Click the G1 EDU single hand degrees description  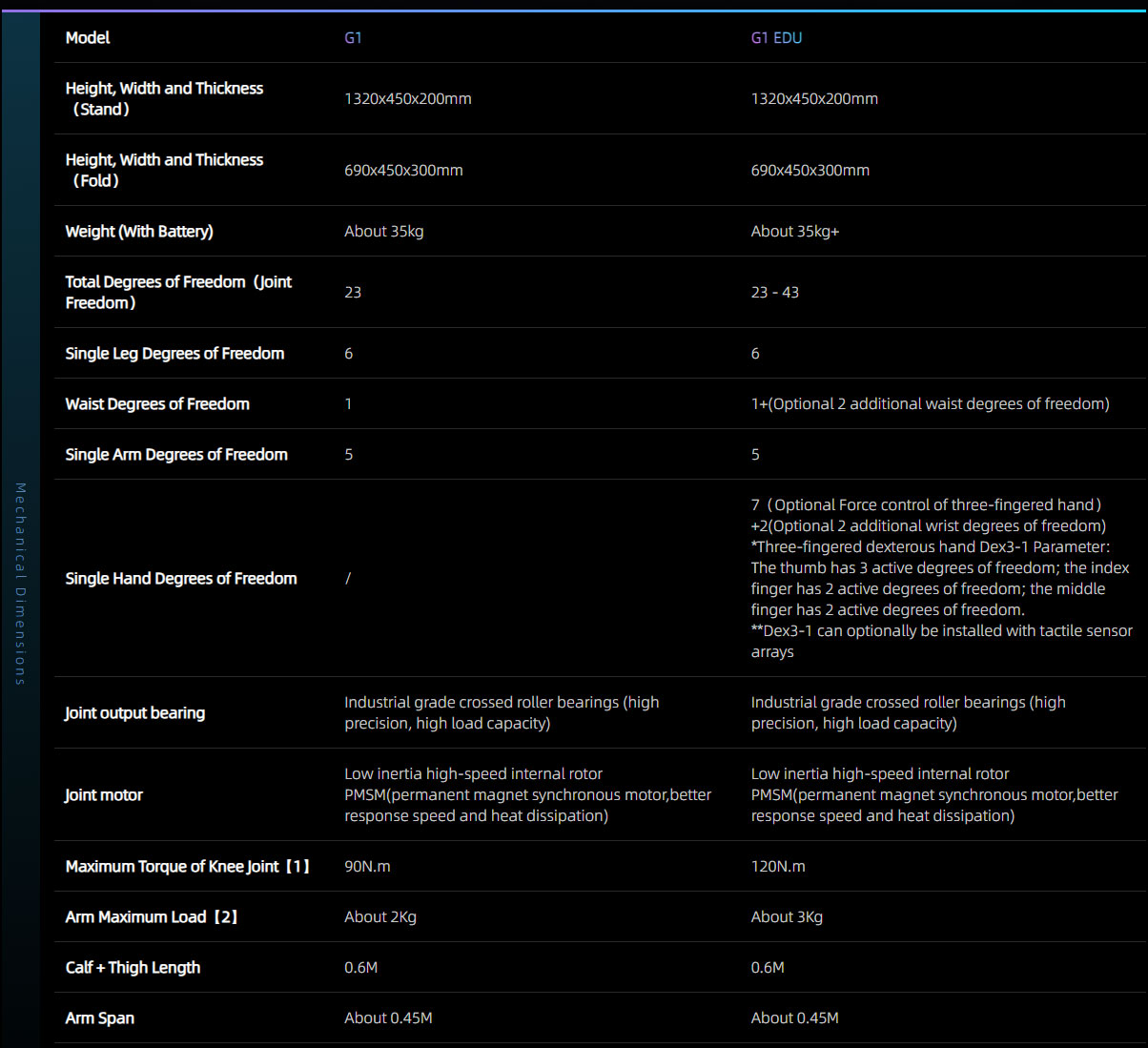[942, 578]
